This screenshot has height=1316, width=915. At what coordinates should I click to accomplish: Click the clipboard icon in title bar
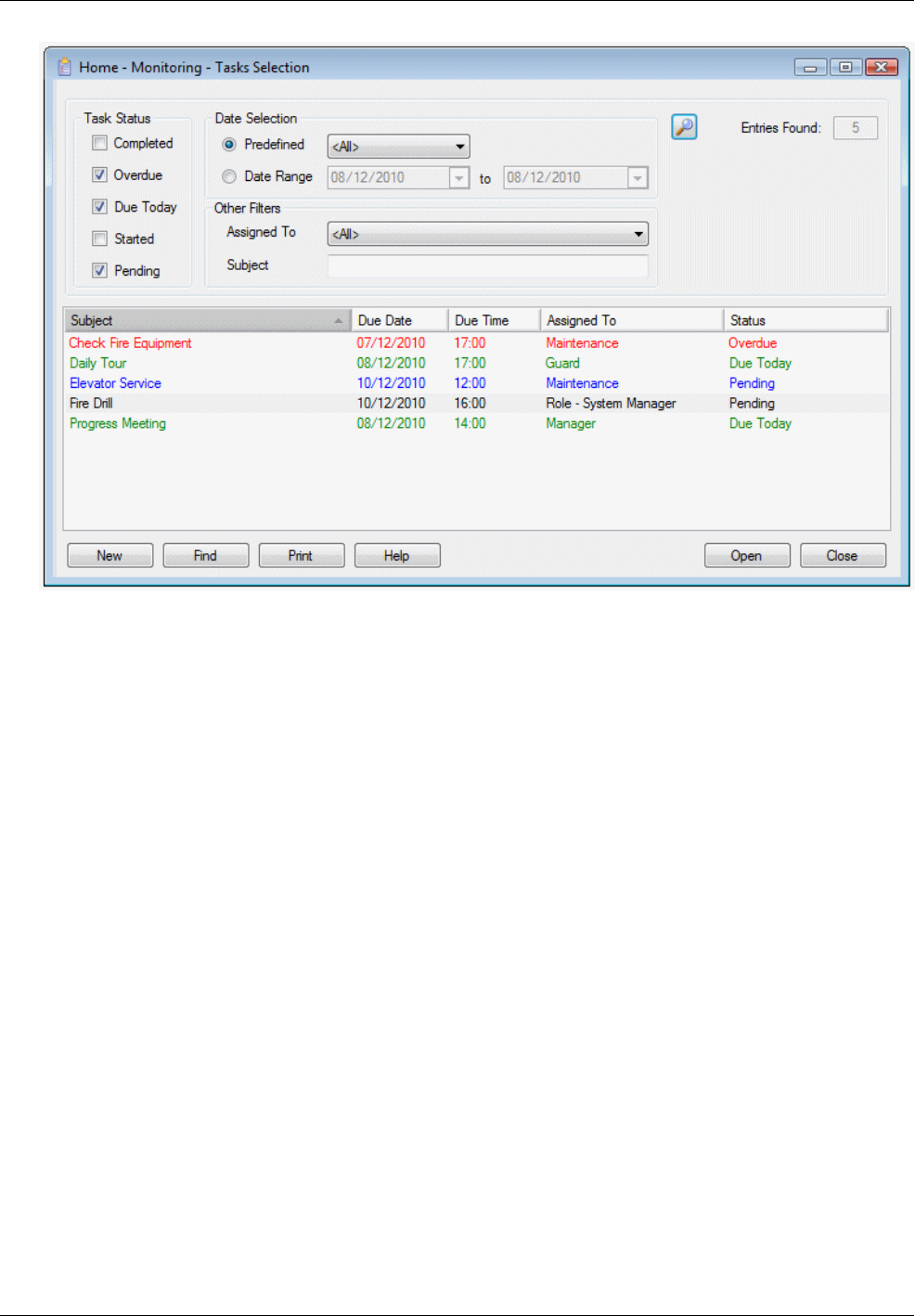pos(64,67)
